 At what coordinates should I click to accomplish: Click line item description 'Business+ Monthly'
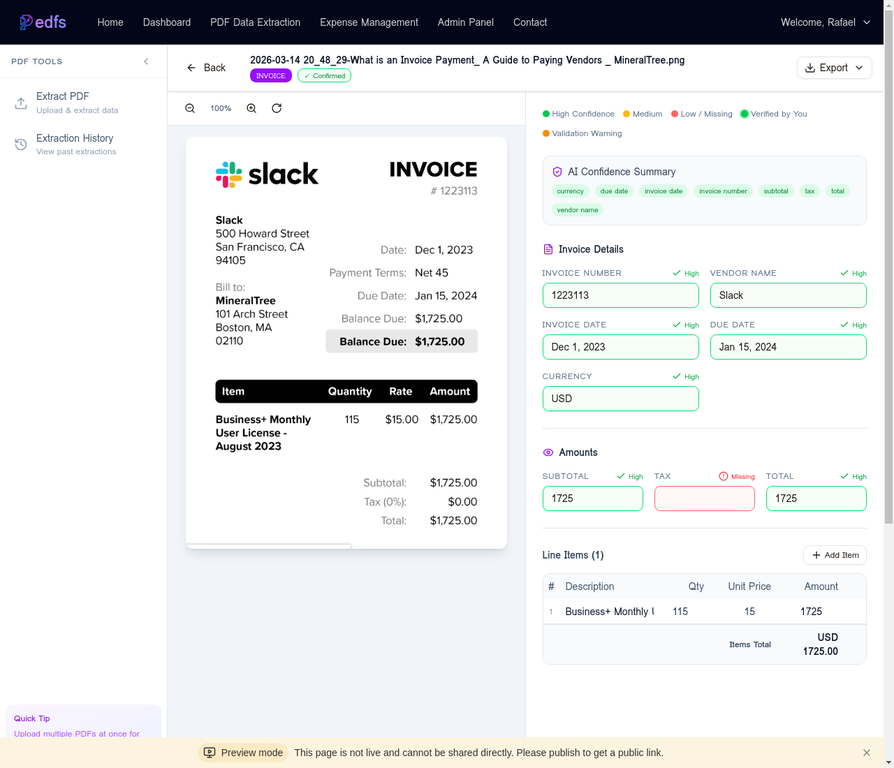point(609,611)
